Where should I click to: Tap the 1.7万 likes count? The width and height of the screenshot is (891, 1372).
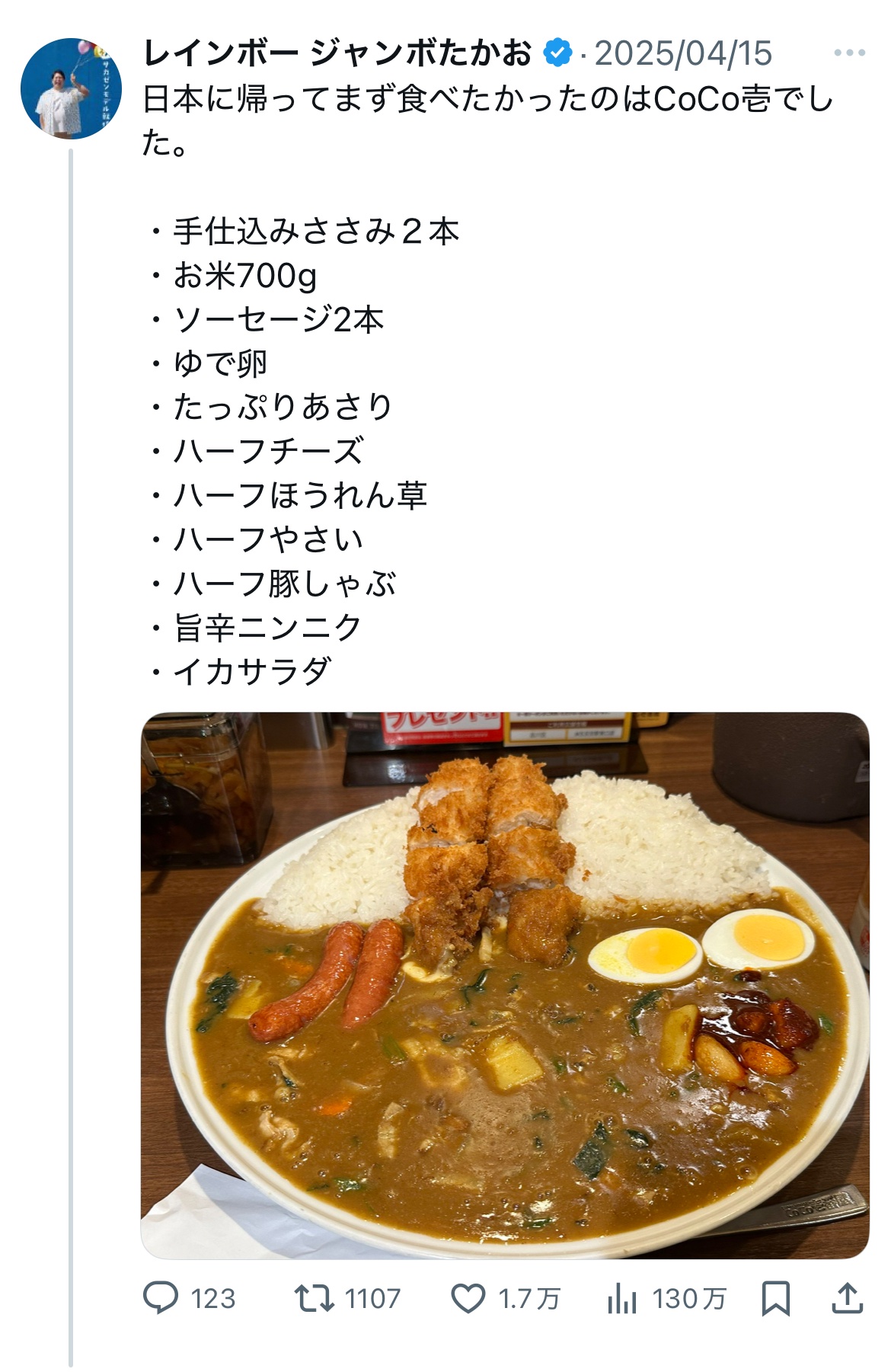(x=529, y=1298)
